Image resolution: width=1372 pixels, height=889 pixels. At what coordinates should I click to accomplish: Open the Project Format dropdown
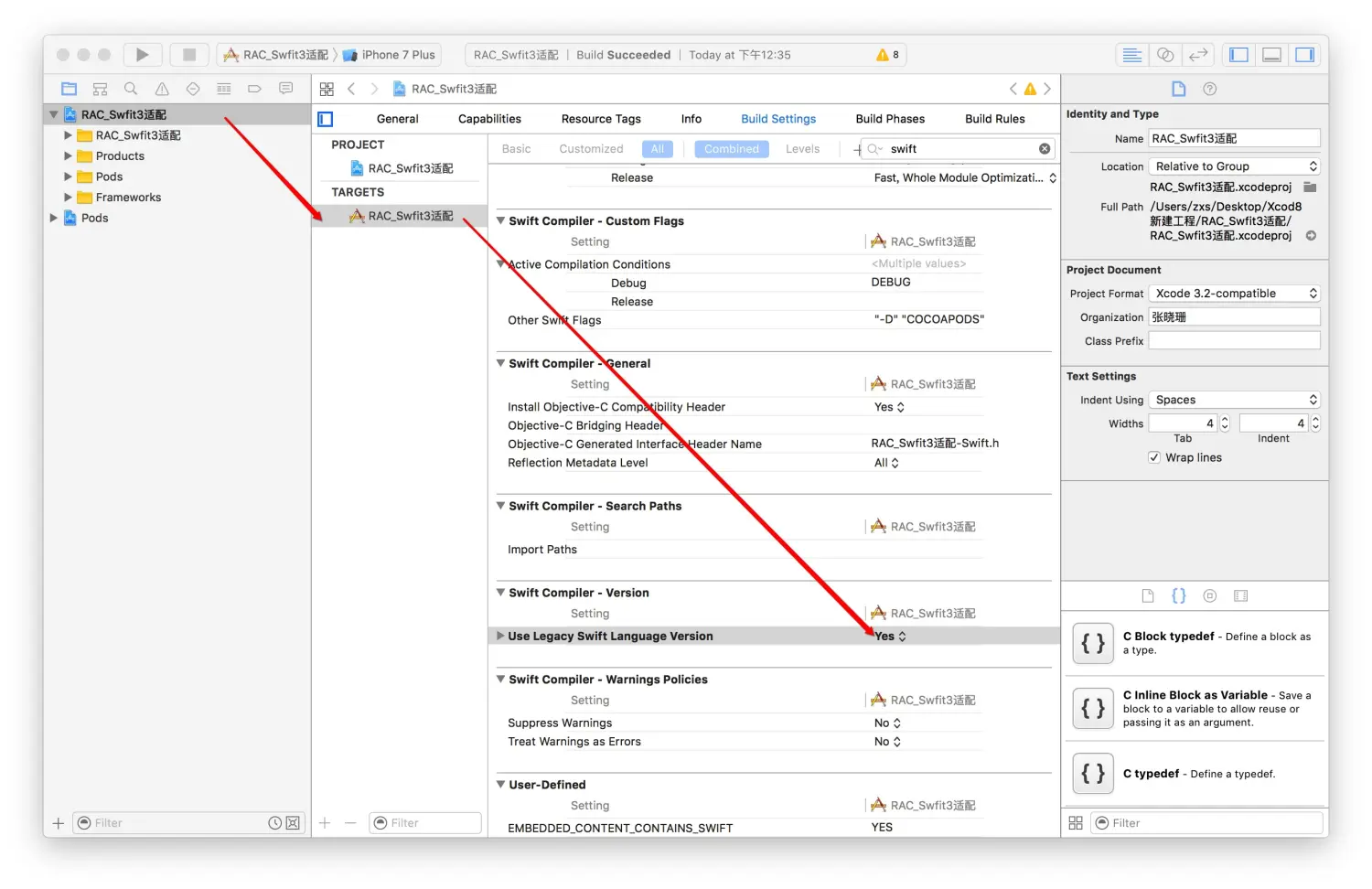coord(1234,294)
